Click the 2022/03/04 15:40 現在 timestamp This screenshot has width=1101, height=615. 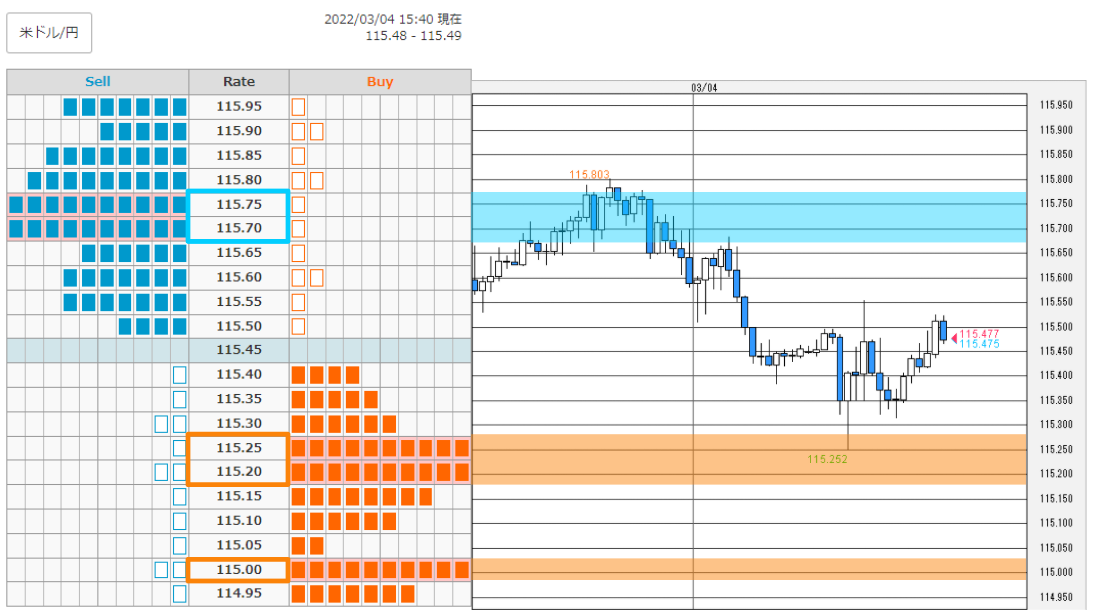393,19
